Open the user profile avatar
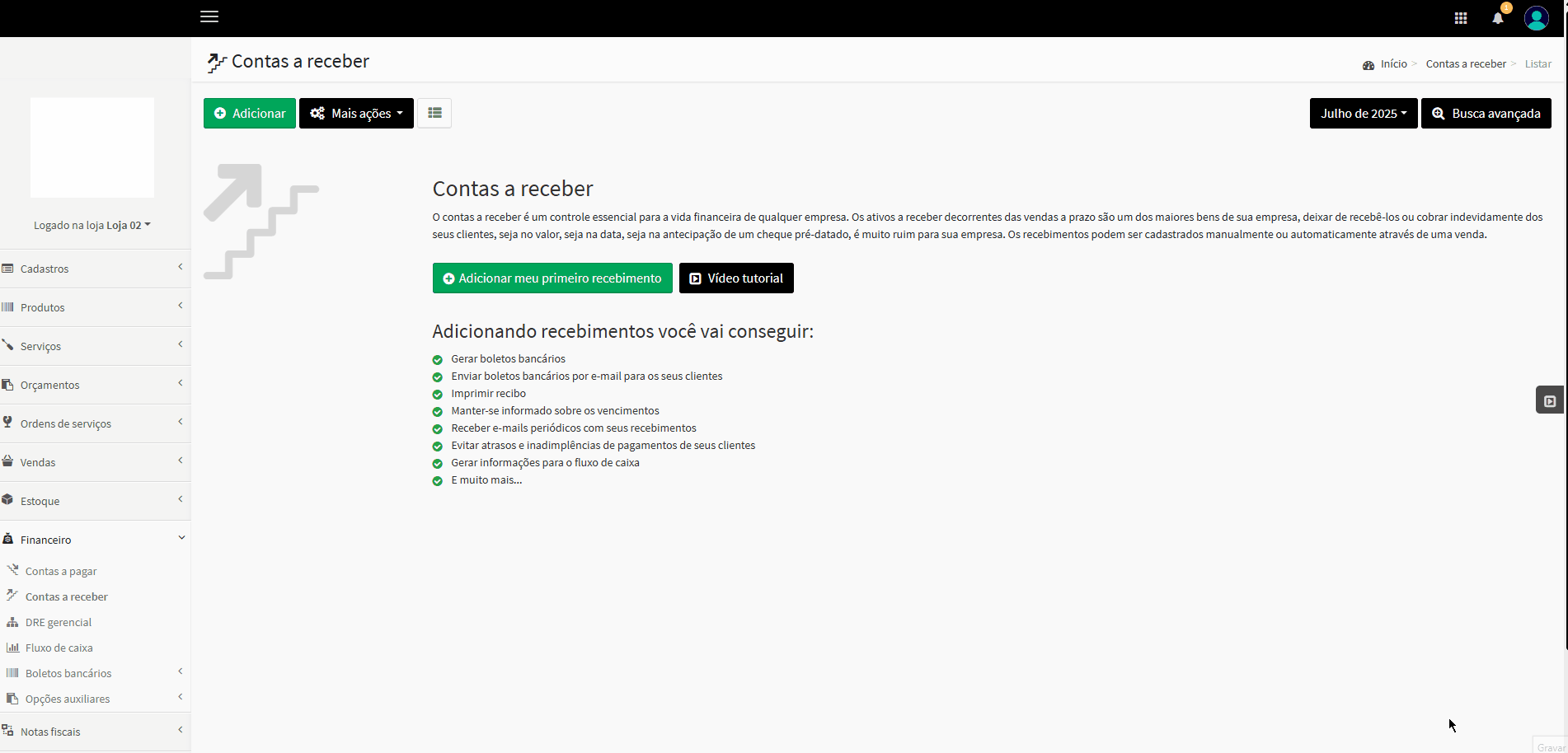 coord(1536,18)
